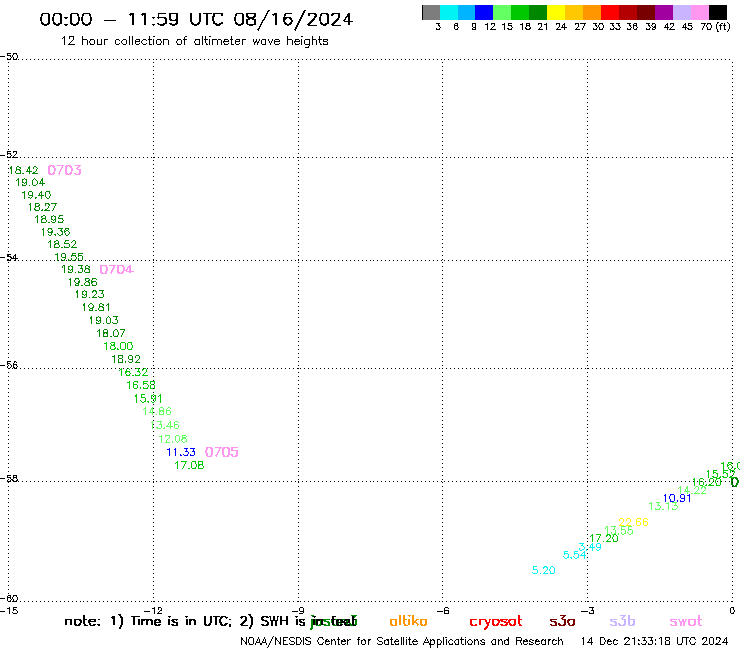
Task: Click the cyan swatch in the color scale
Action: 449,12
